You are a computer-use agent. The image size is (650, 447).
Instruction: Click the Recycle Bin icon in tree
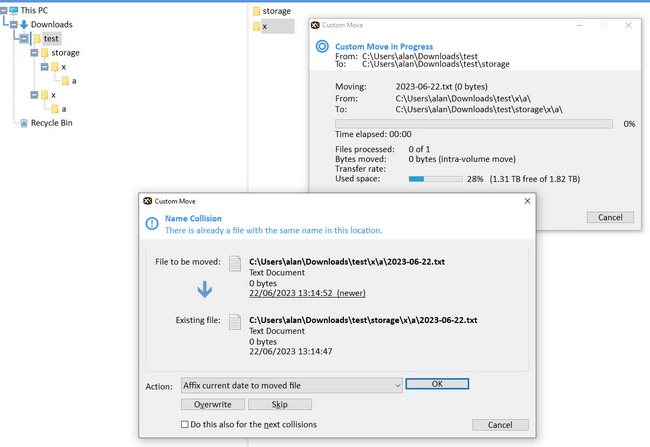click(24, 123)
